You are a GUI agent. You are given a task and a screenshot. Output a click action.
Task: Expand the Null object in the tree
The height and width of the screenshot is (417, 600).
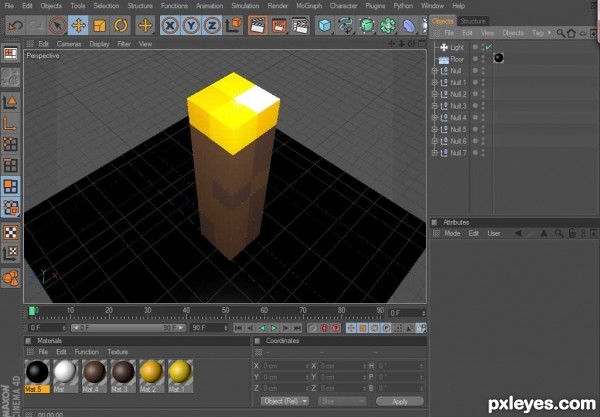point(434,71)
